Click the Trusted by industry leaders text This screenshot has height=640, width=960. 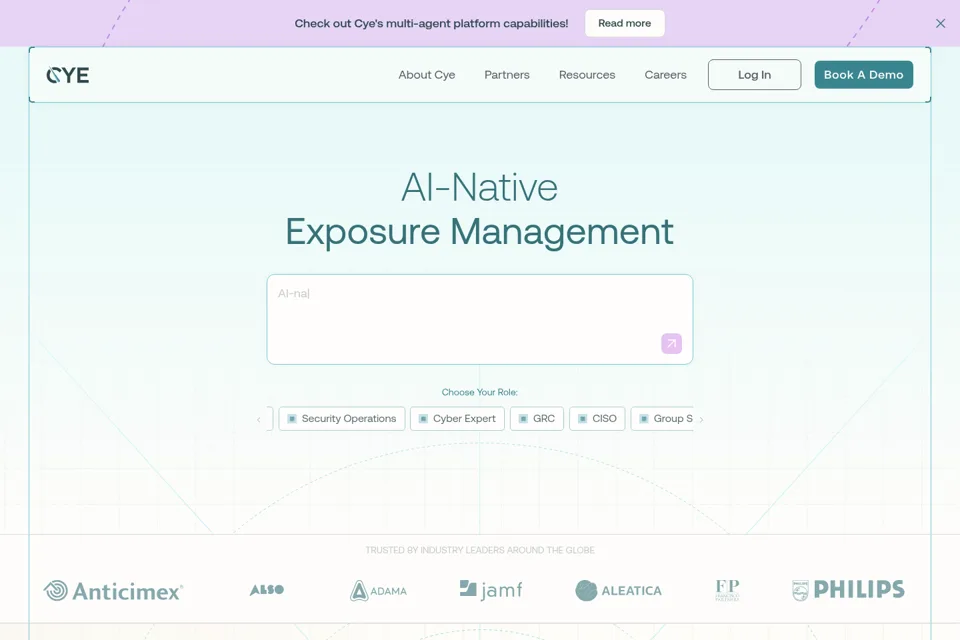click(x=480, y=550)
